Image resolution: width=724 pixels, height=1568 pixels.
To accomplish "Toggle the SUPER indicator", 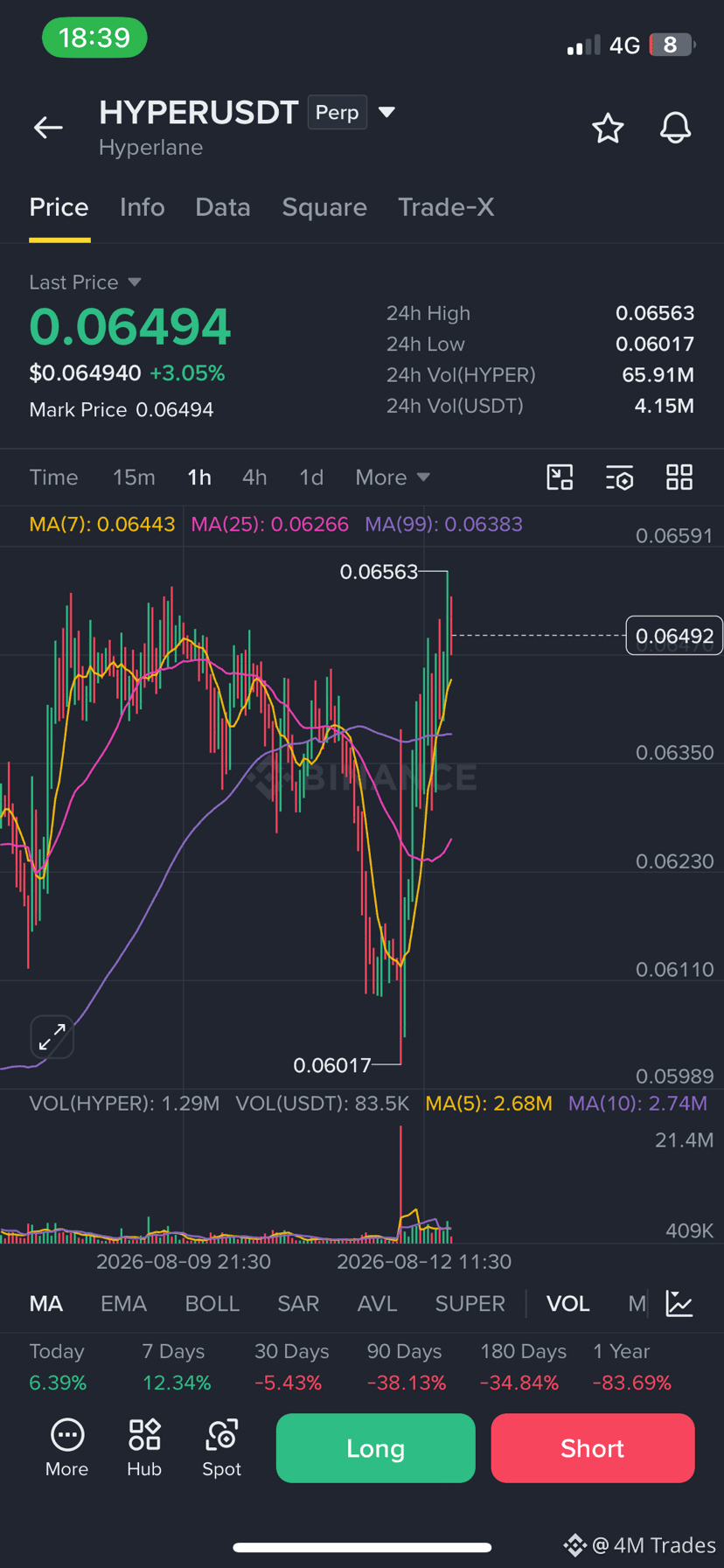I will [470, 1304].
